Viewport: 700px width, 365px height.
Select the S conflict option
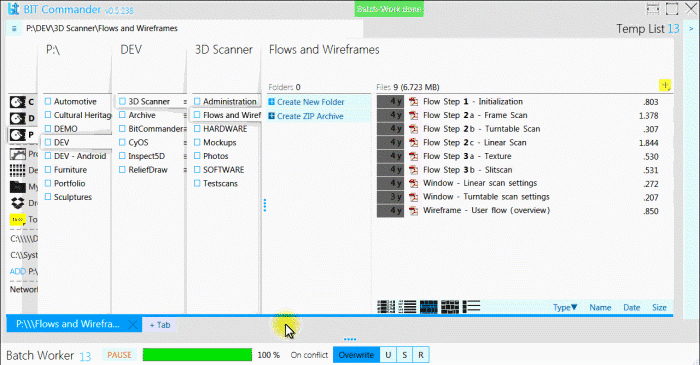pyautogui.click(x=404, y=355)
